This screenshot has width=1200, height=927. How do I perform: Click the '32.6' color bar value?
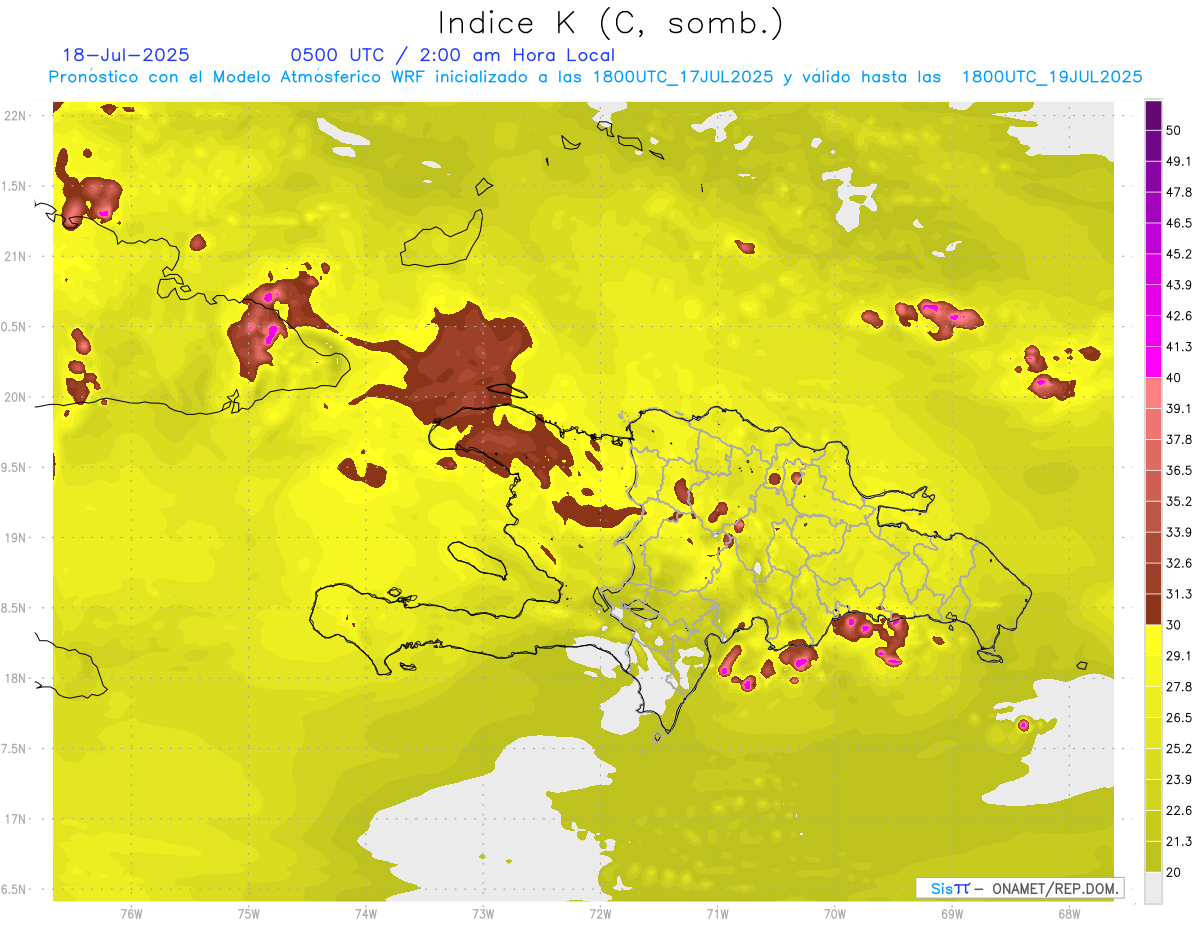pyautogui.click(x=1178, y=563)
